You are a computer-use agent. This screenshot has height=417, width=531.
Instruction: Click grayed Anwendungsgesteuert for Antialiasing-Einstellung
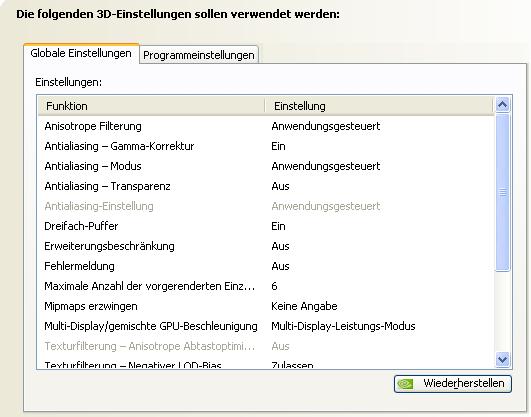pos(325,206)
